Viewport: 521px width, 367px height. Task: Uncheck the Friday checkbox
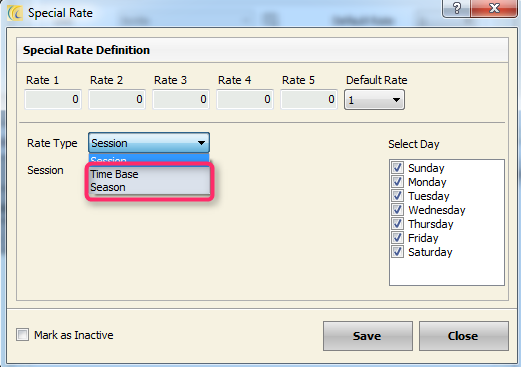pos(397,237)
